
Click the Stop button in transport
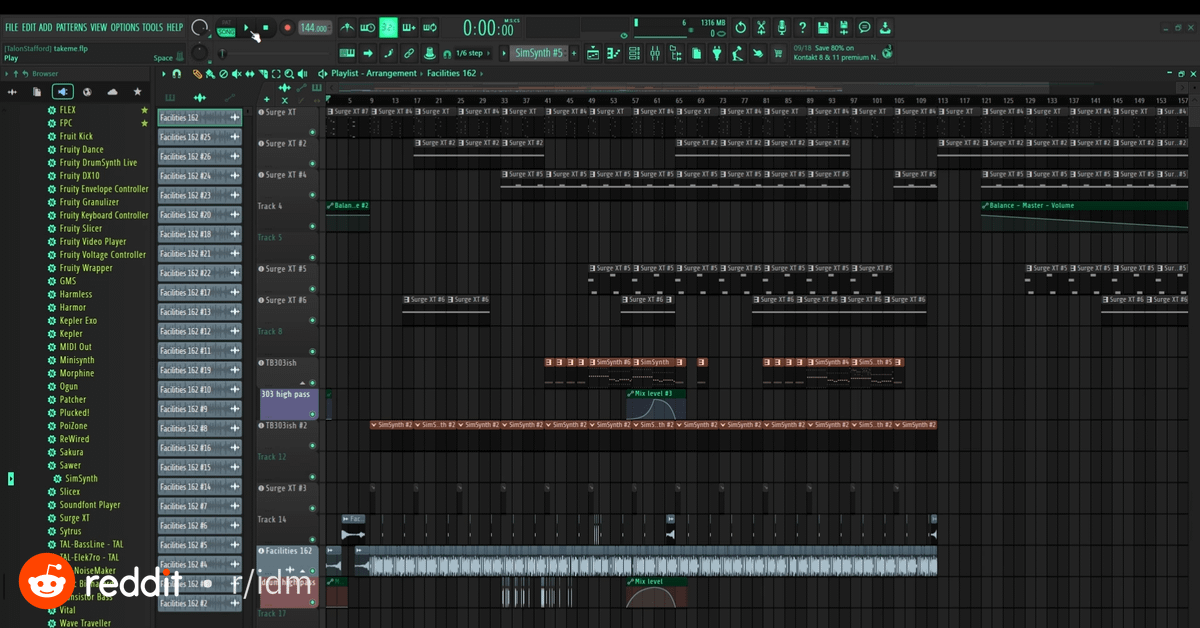pyautogui.click(x=265, y=28)
